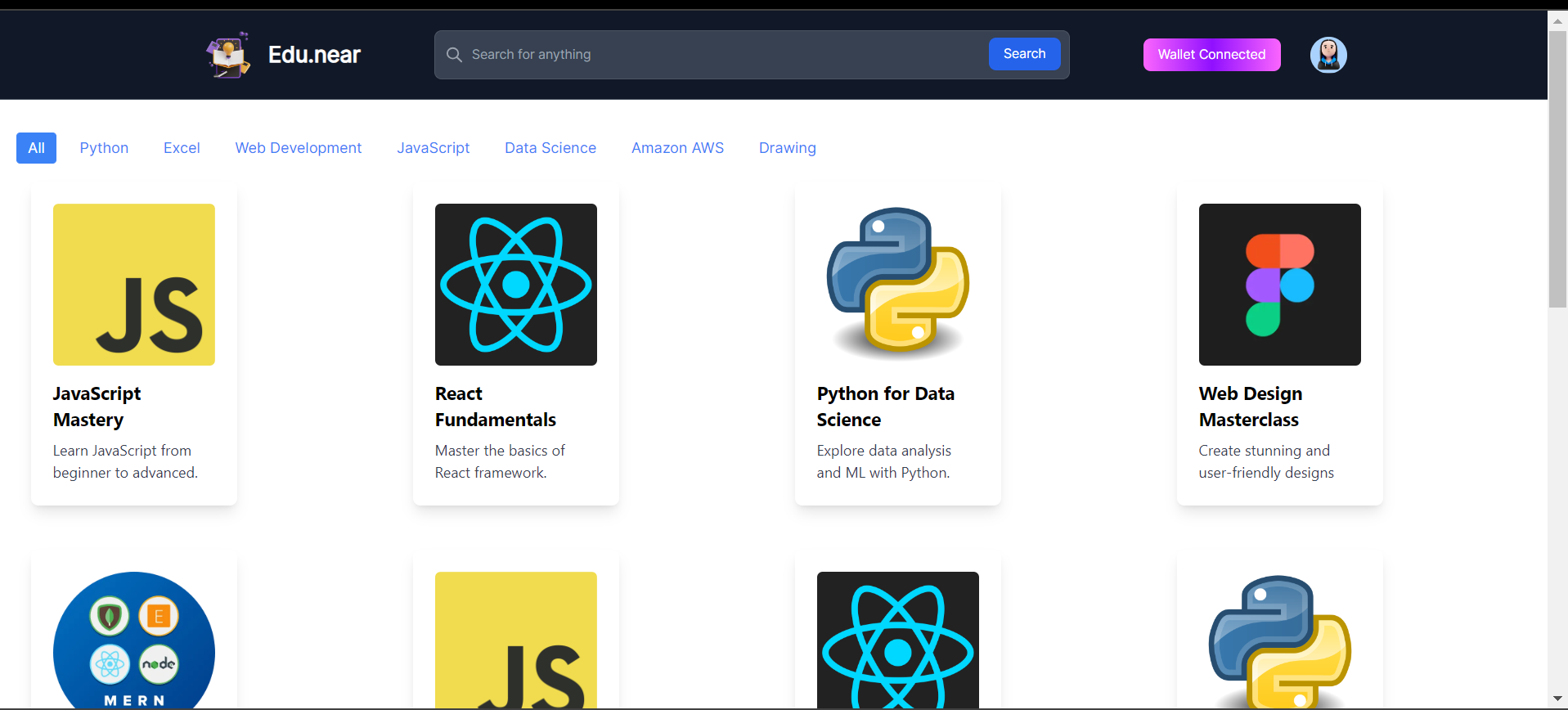Open JavaScript Mastery course JS thumbnail
1568x710 pixels.
pyautogui.click(x=134, y=285)
